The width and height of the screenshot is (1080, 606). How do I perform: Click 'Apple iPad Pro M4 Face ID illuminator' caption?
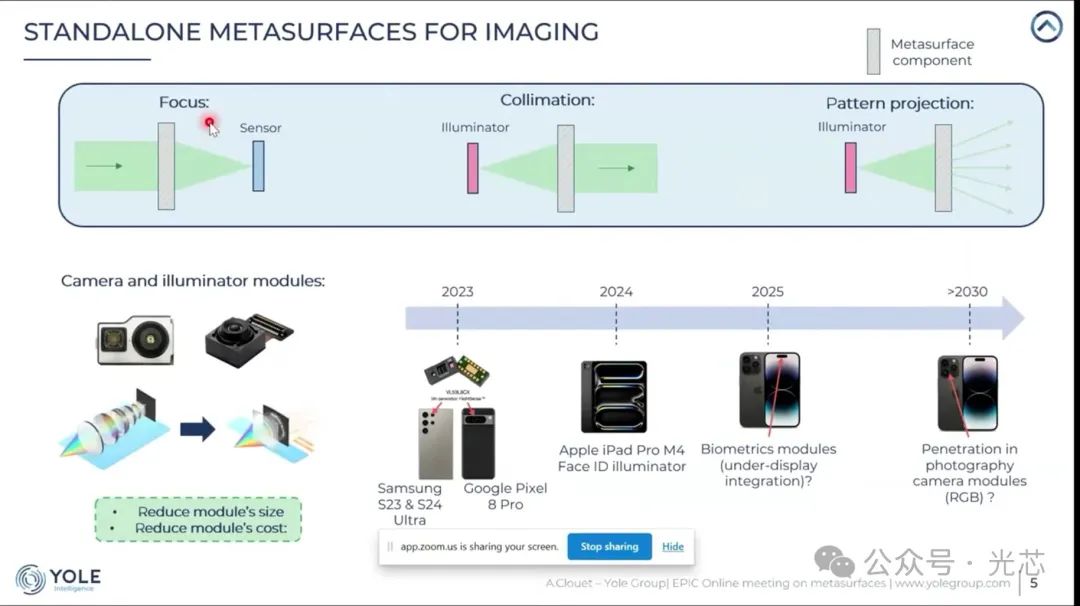[622, 458]
